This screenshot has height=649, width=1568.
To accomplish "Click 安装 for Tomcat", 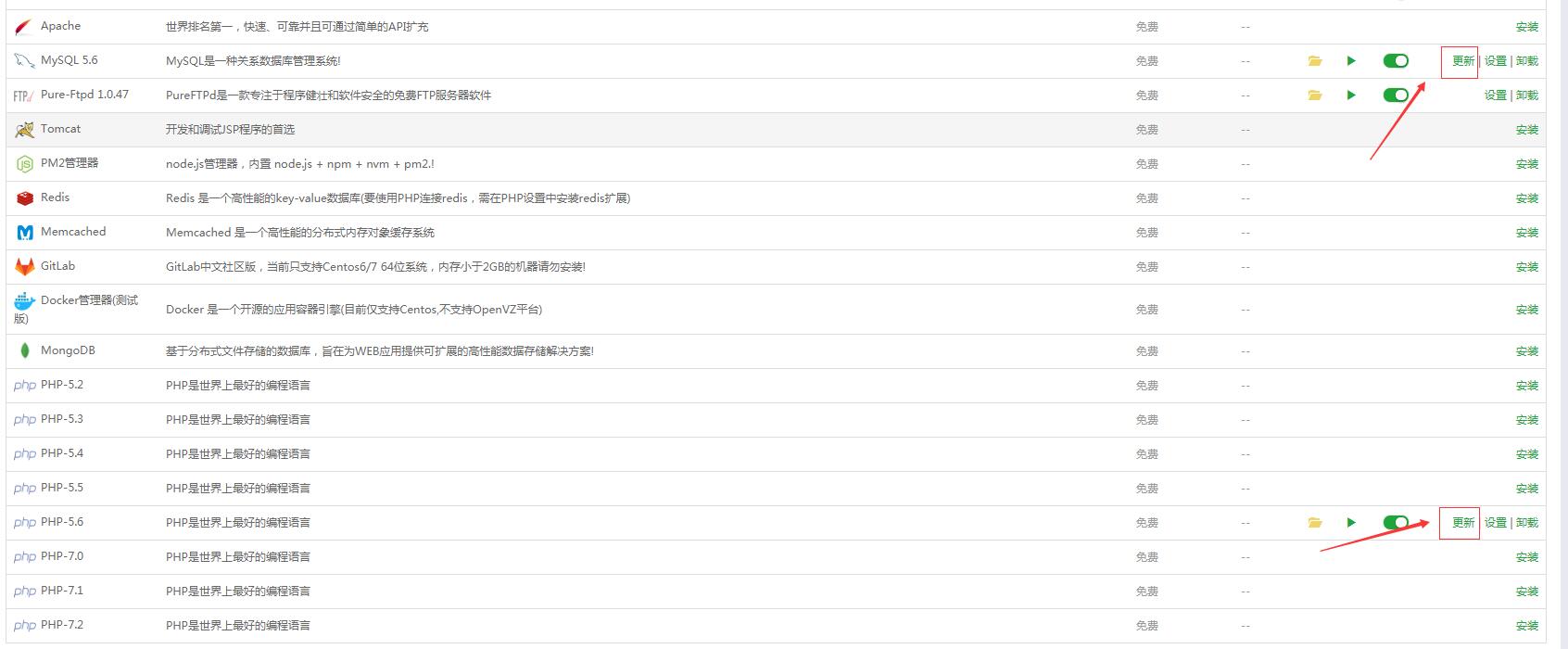I will 1527,130.
